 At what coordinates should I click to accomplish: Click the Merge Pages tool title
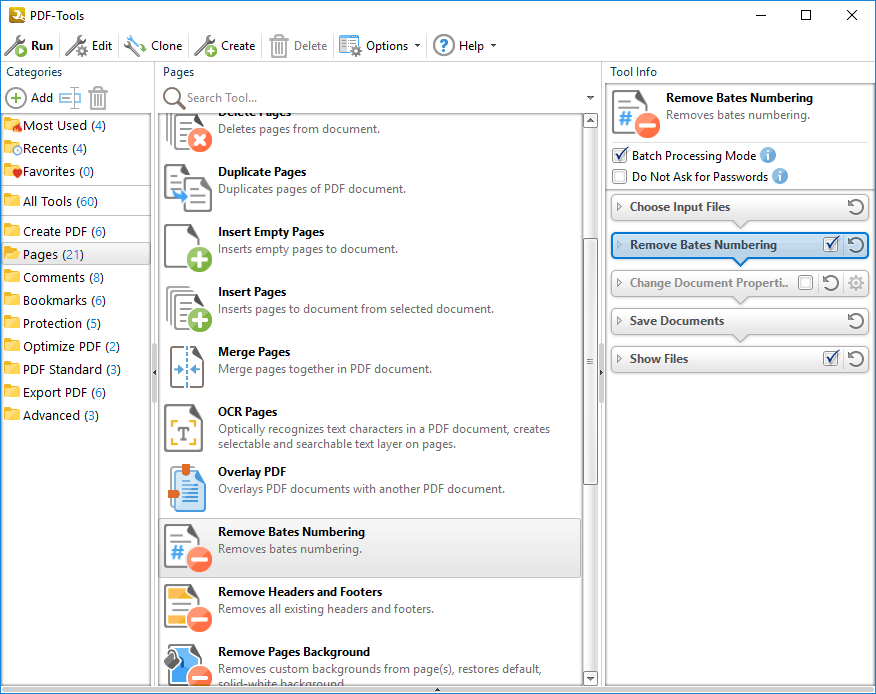click(254, 351)
